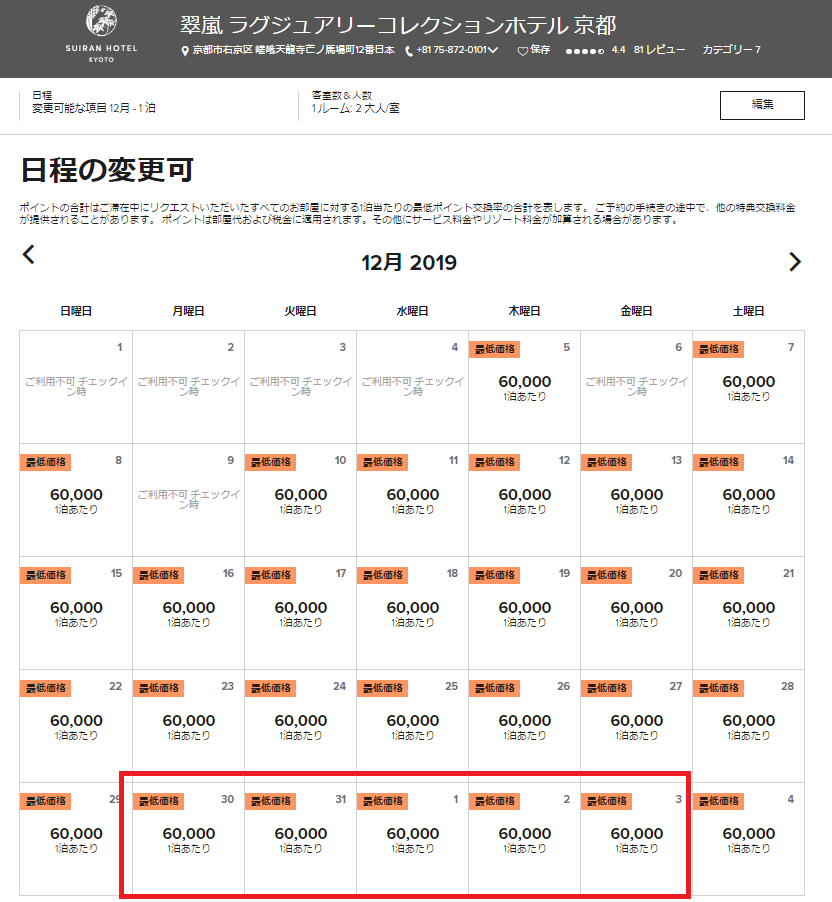Open the 81 レビュー reviews link

[x=659, y=50]
